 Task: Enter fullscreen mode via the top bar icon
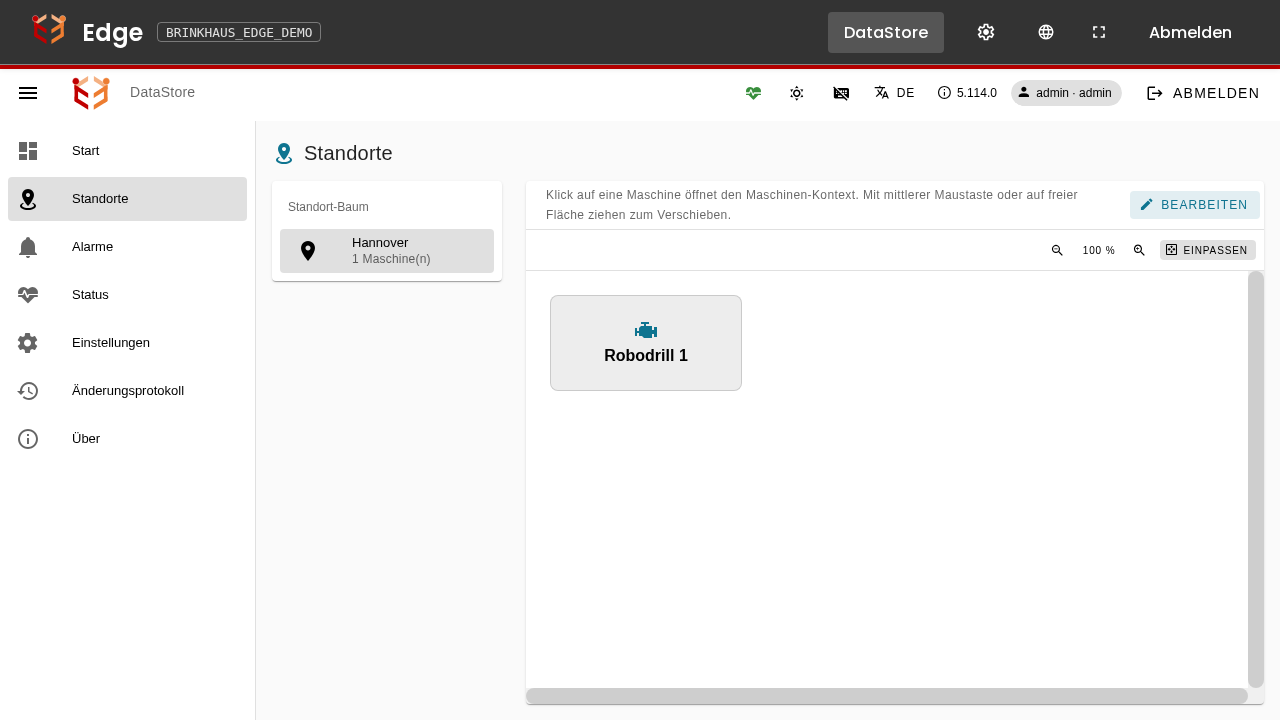1099,32
